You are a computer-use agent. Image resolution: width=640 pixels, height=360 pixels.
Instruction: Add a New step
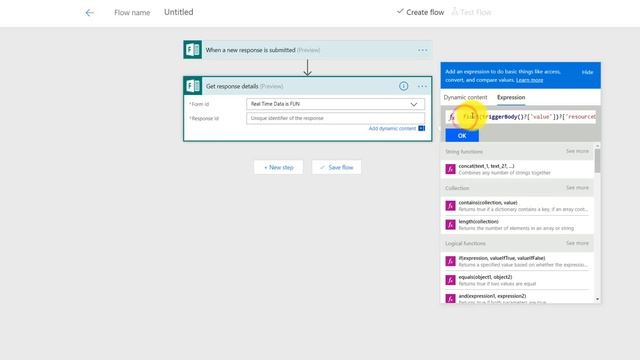279,167
